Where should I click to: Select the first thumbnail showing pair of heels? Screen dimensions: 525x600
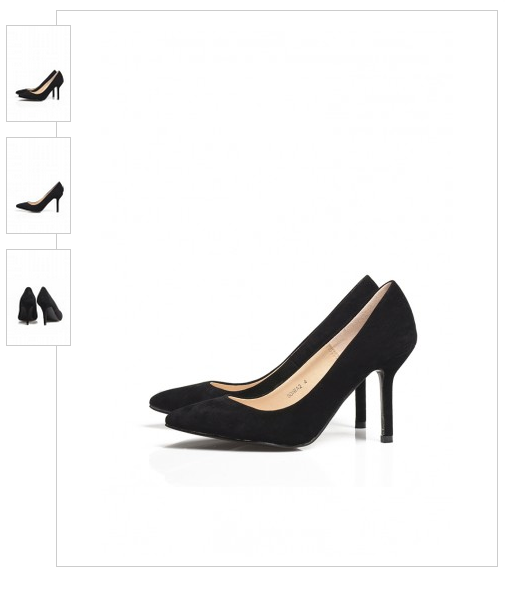point(38,73)
